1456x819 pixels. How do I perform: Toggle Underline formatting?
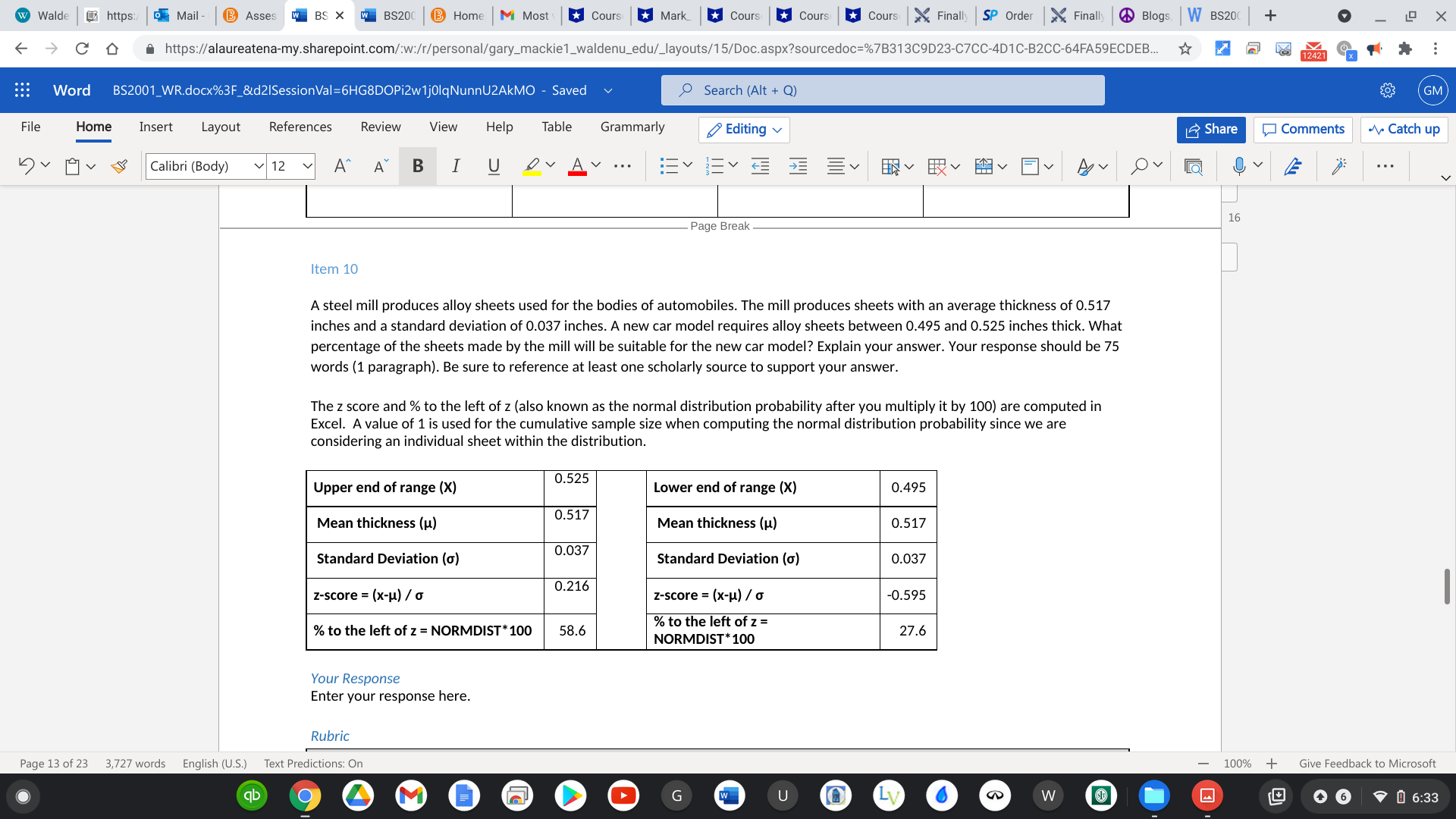494,166
